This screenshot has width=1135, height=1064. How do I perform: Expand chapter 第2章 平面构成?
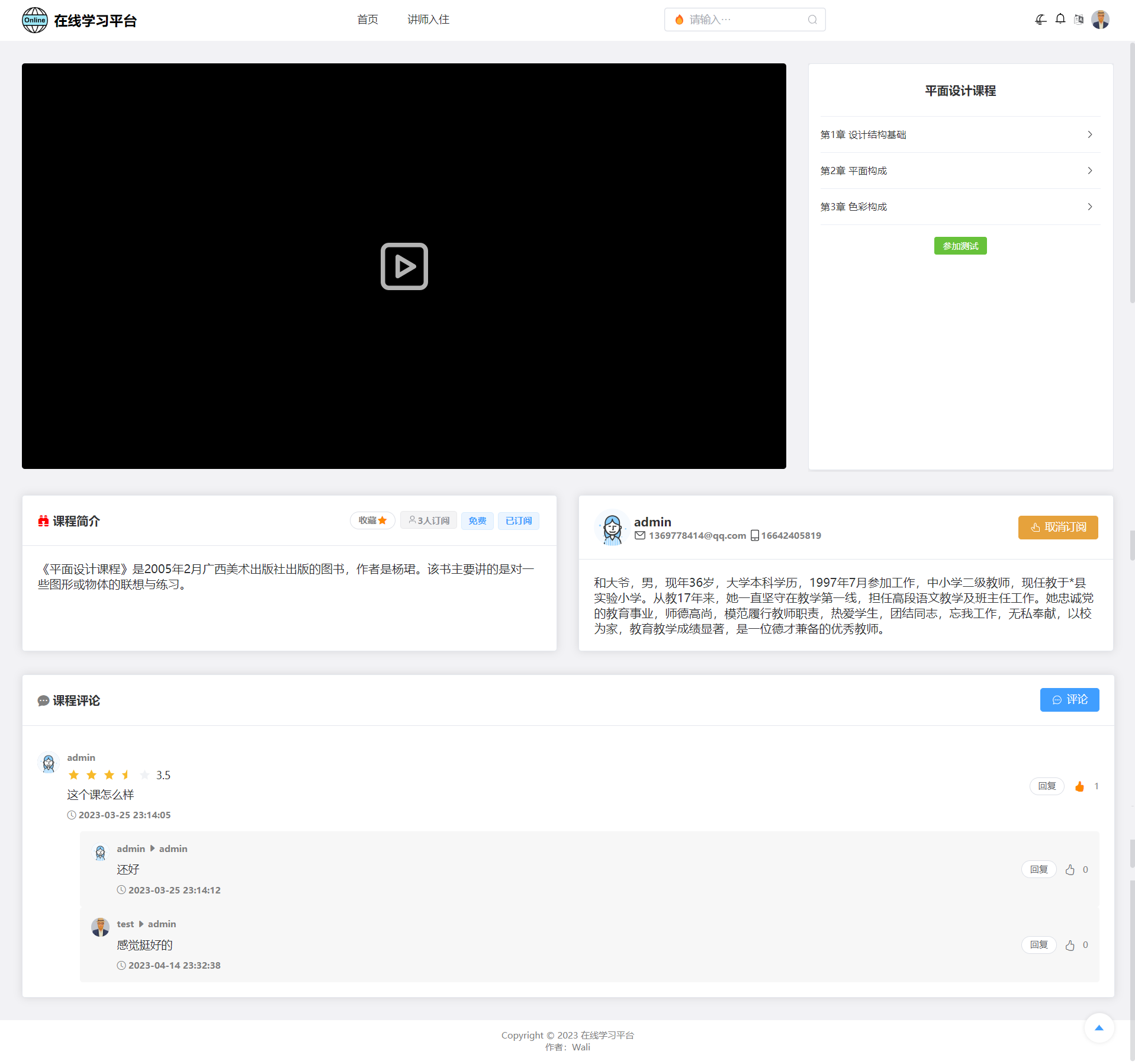pyautogui.click(x=960, y=171)
